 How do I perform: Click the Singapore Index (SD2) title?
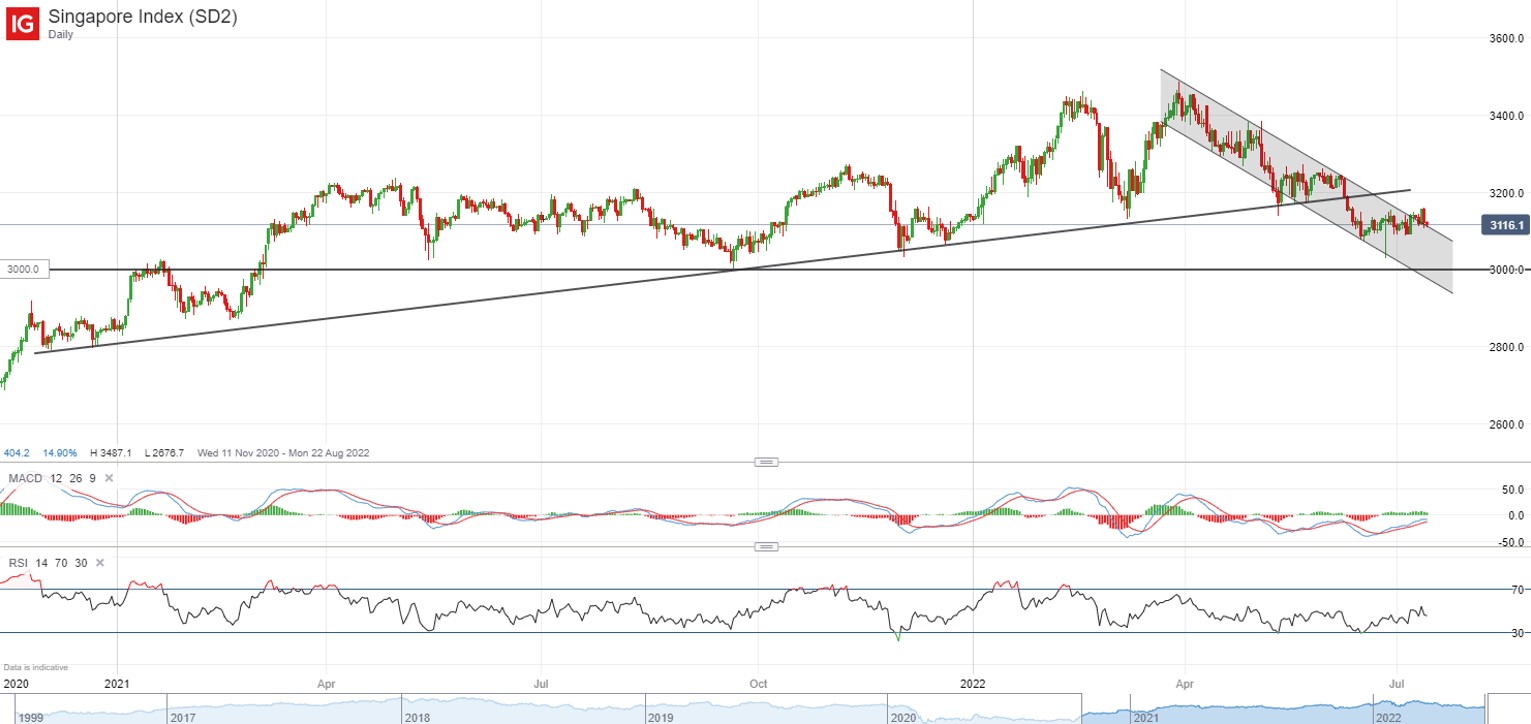pos(143,17)
